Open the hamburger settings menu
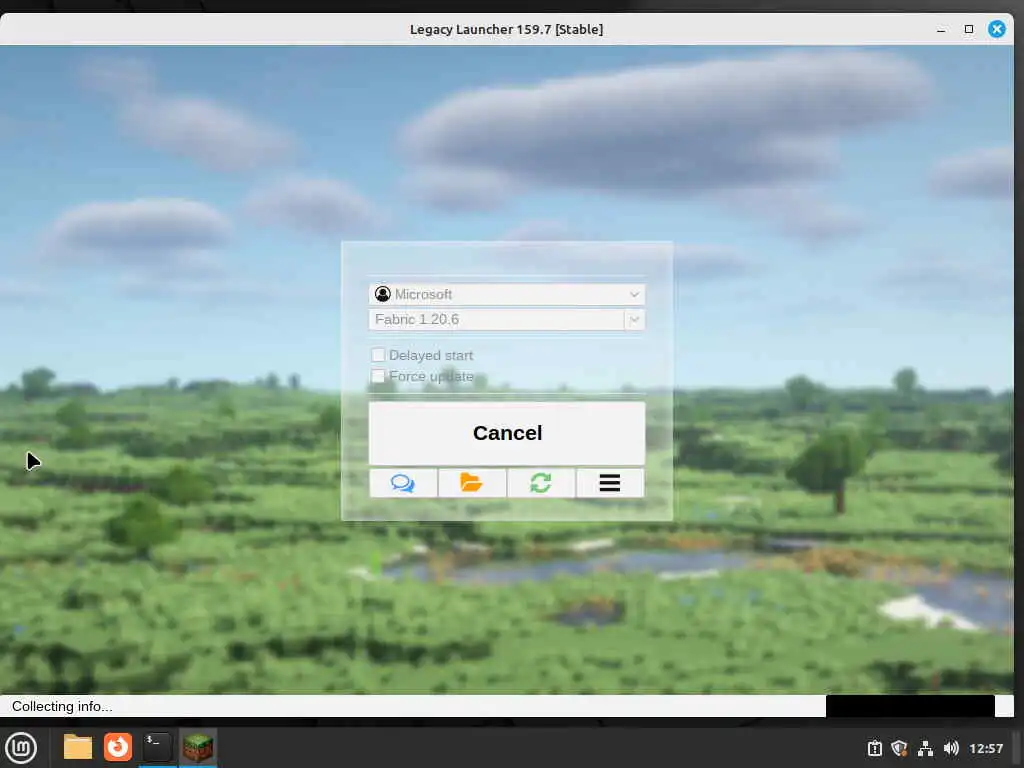Screen dimensions: 1024x768 click(x=610, y=483)
